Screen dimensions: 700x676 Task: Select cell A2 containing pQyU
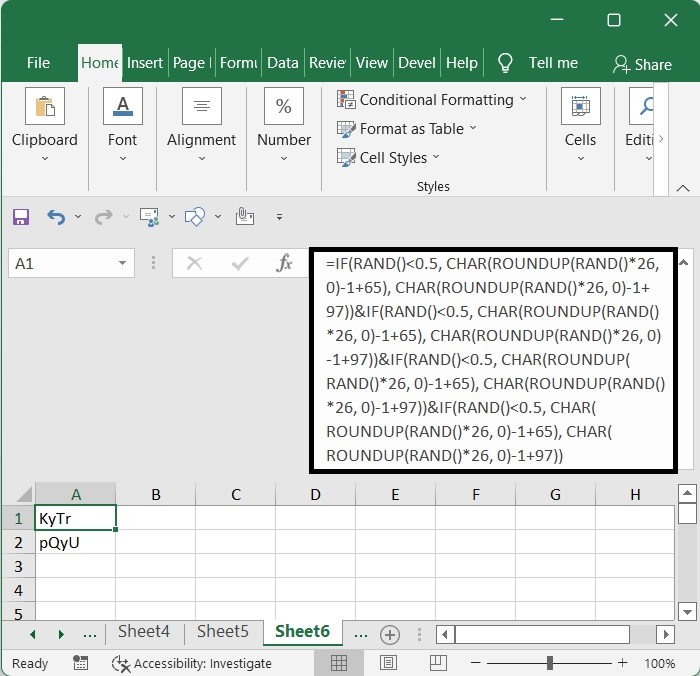coord(76,543)
